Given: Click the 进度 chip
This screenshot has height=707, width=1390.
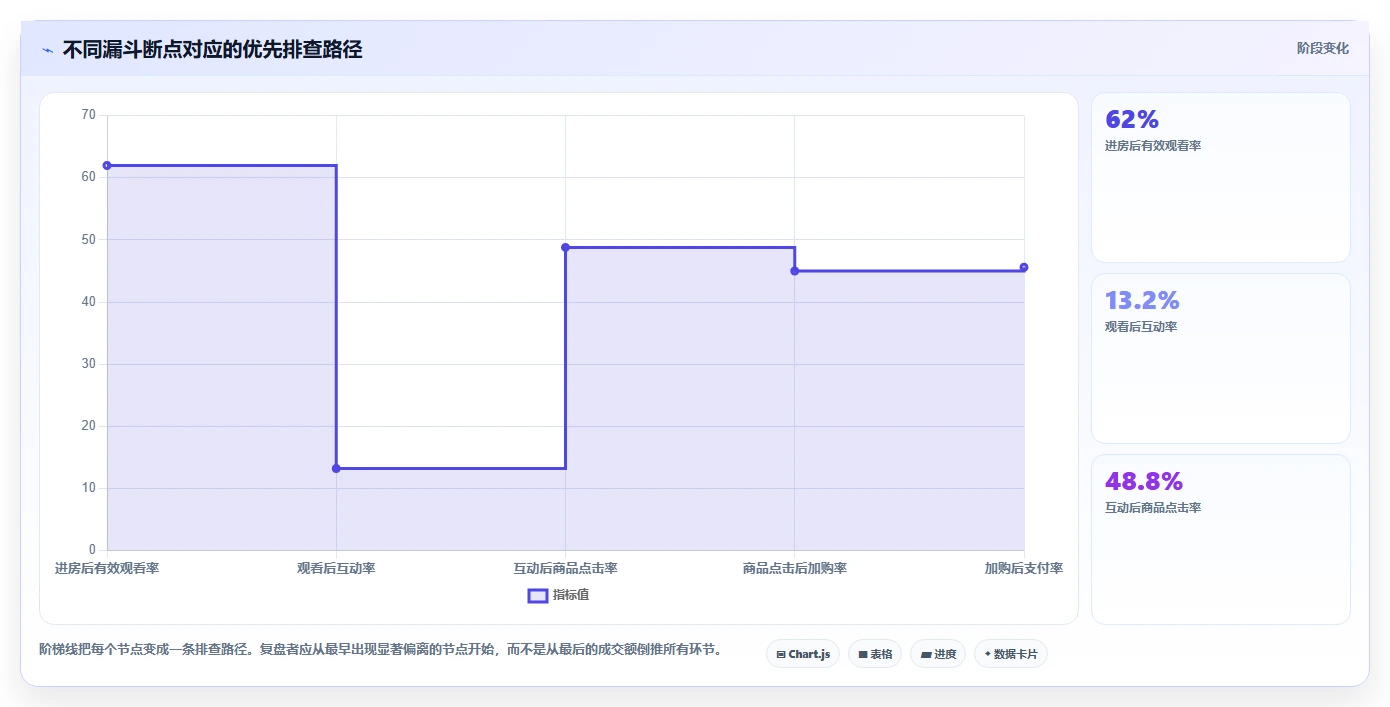Looking at the screenshot, I should pyautogui.click(x=938, y=654).
